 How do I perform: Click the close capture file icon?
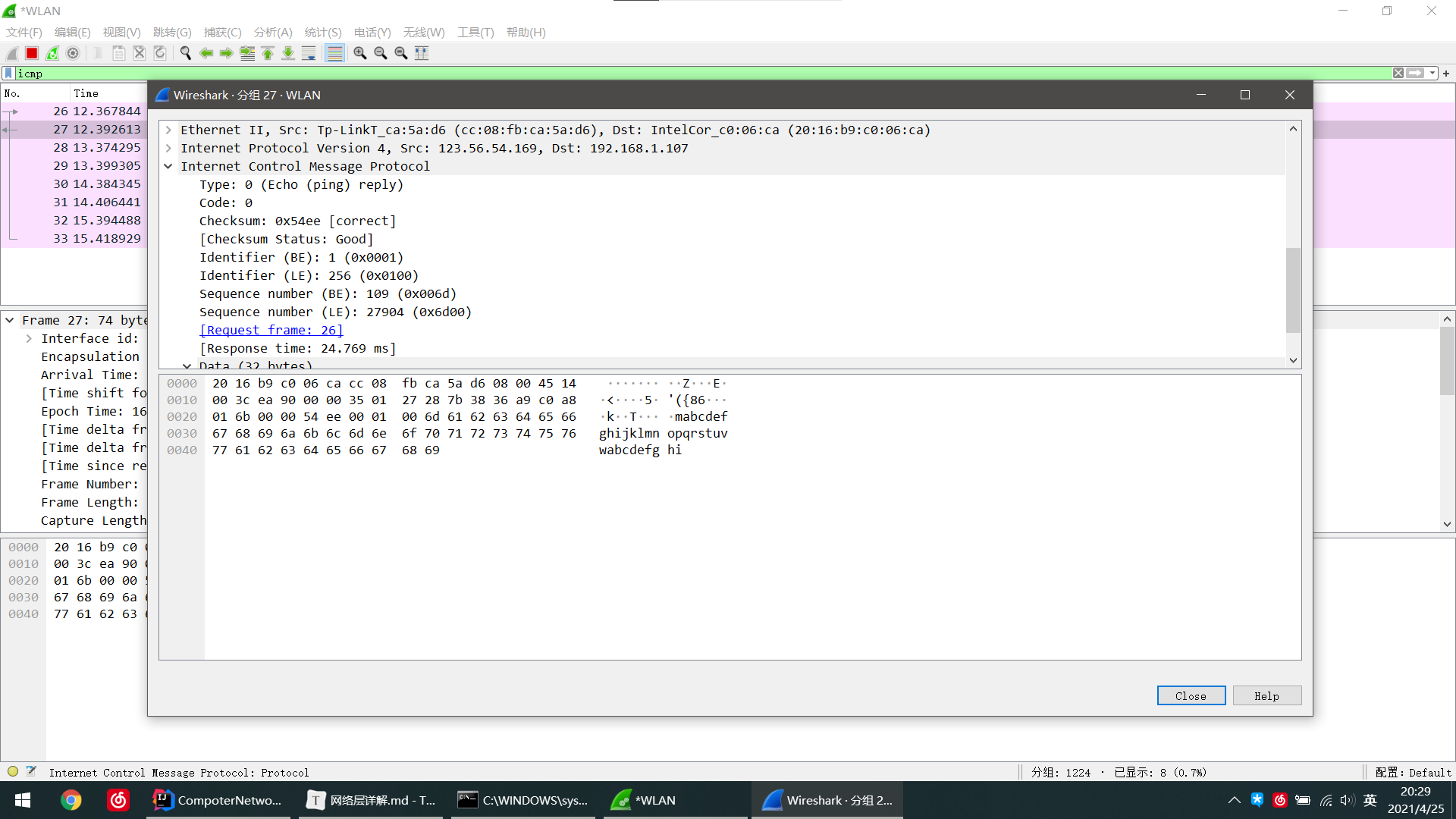point(140,53)
